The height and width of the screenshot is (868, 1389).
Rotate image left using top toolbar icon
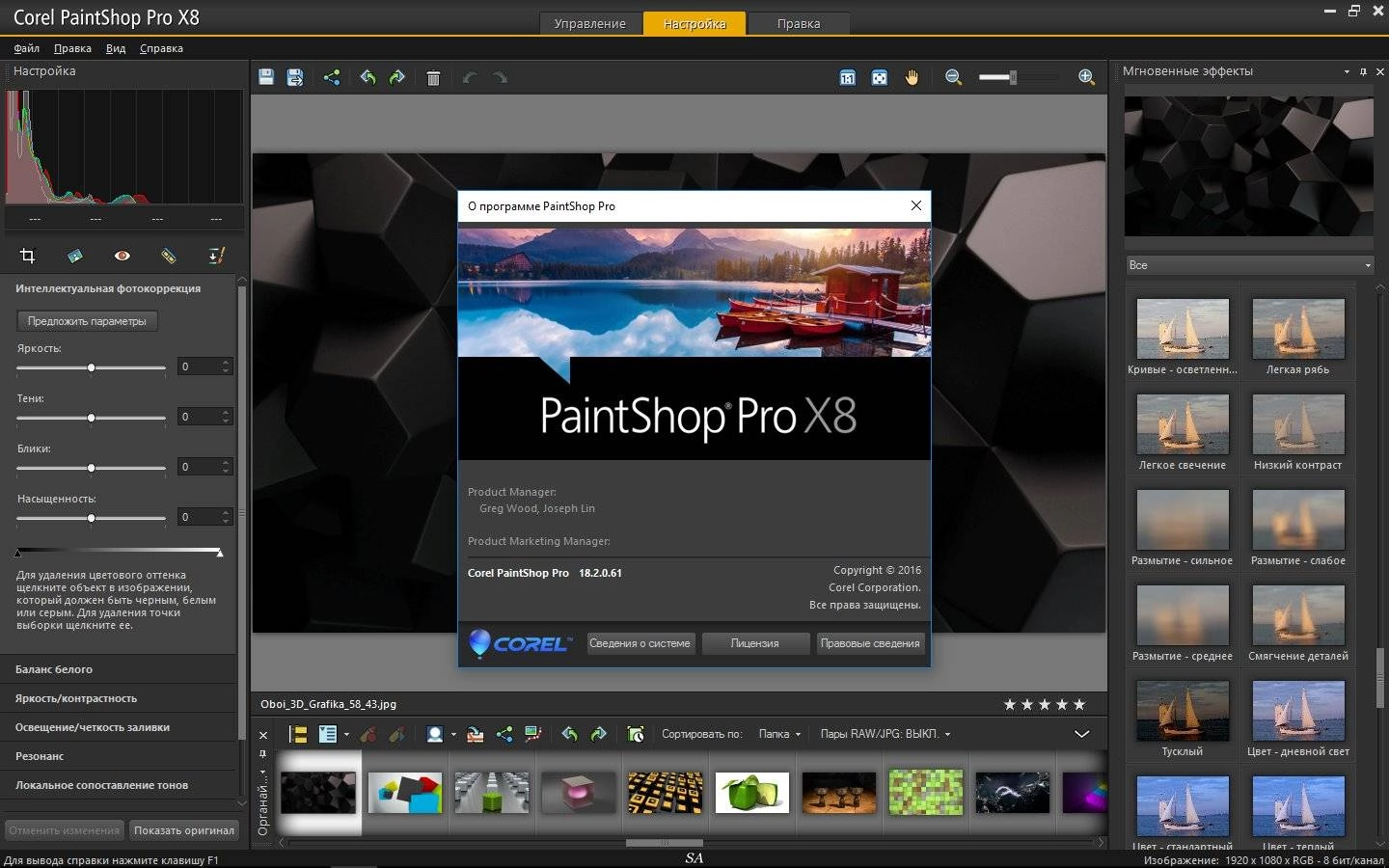coord(368,77)
